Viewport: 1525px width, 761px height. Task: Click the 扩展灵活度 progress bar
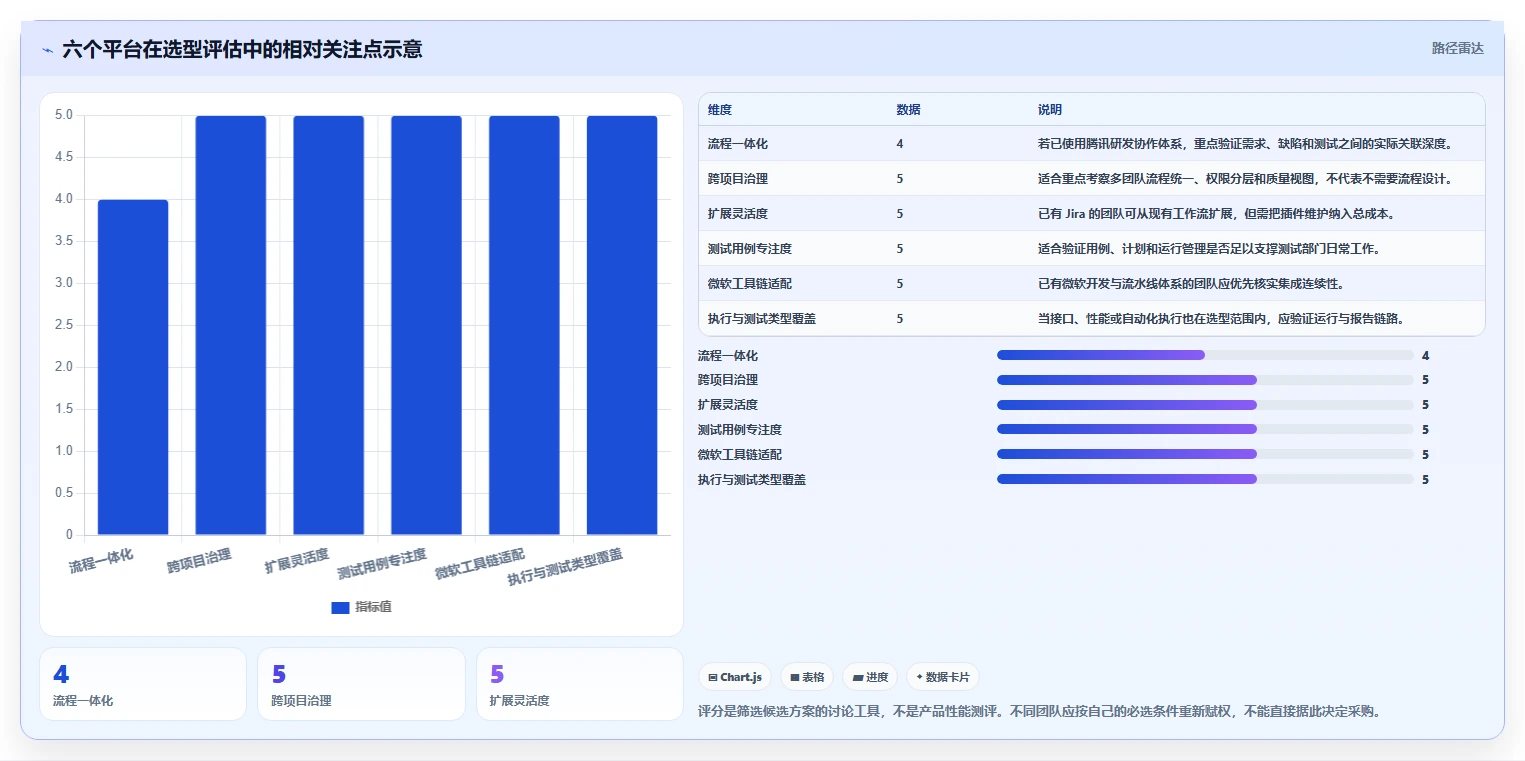click(x=1205, y=405)
